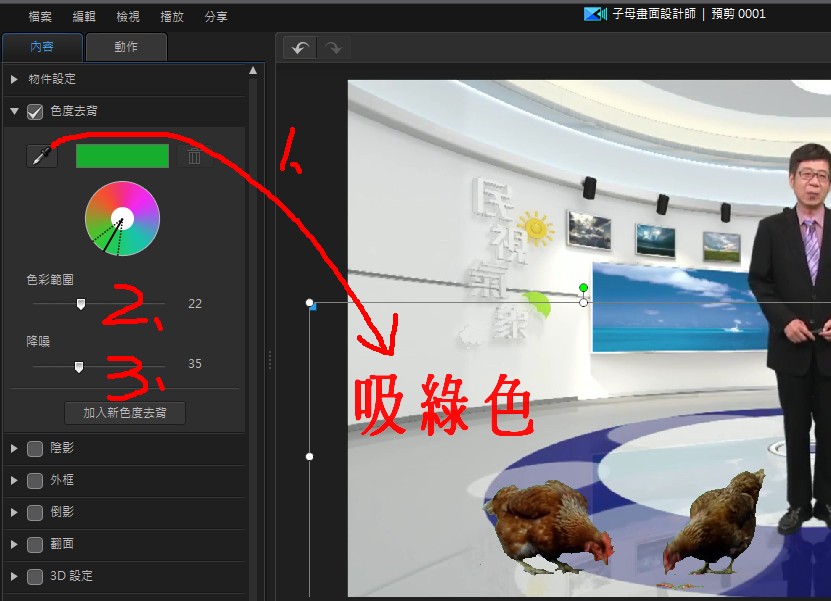This screenshot has height=601, width=831.
Task: Open the 檔案 menu
Action: click(x=40, y=17)
